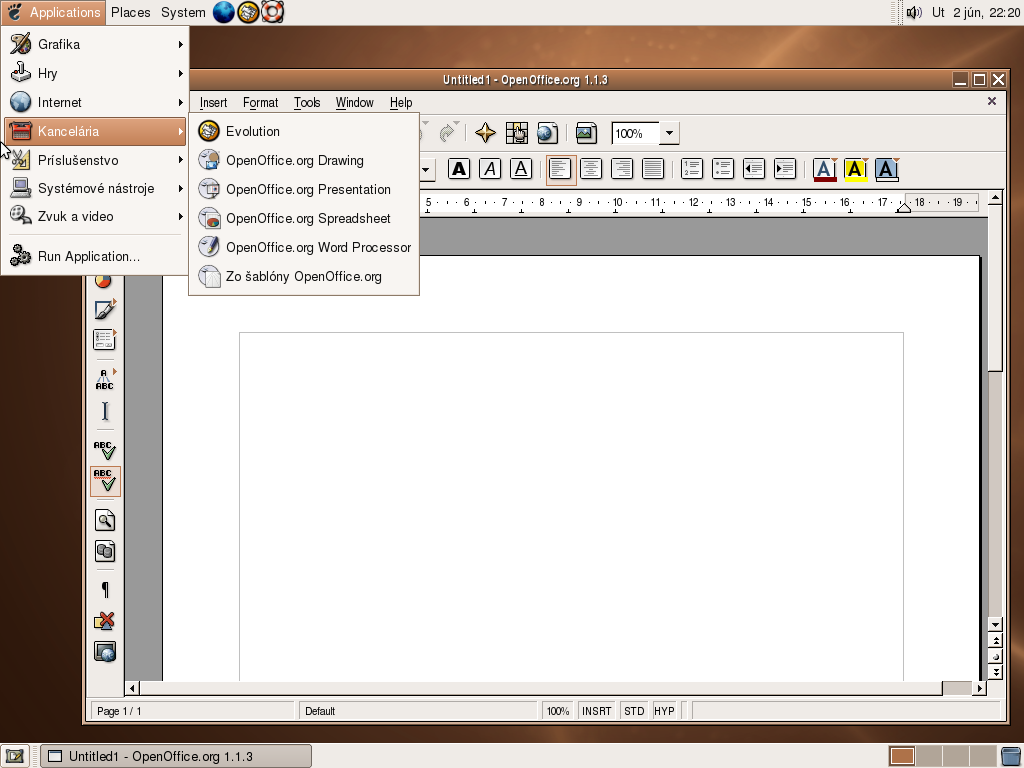Toggle Italic formatting
This screenshot has width=1024, height=768.
[490, 169]
